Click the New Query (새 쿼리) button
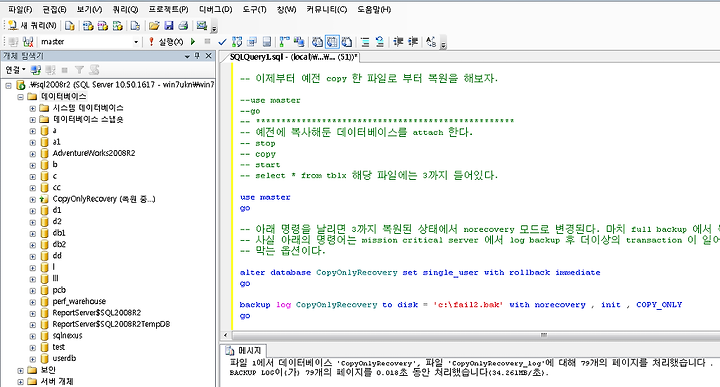This screenshot has height=387, width=720. 32,26
